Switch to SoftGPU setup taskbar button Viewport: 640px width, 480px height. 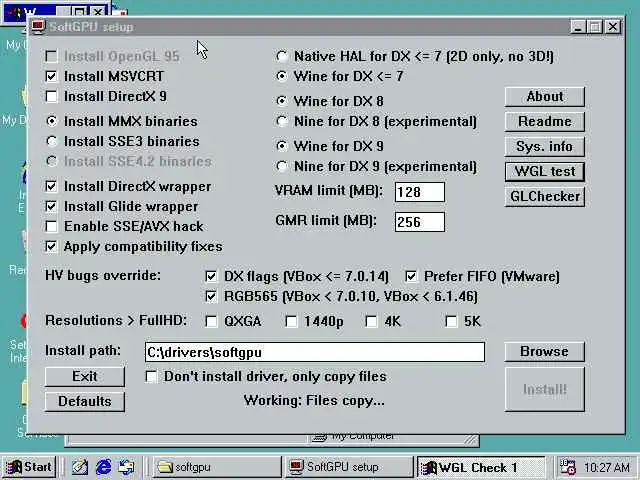click(349, 467)
